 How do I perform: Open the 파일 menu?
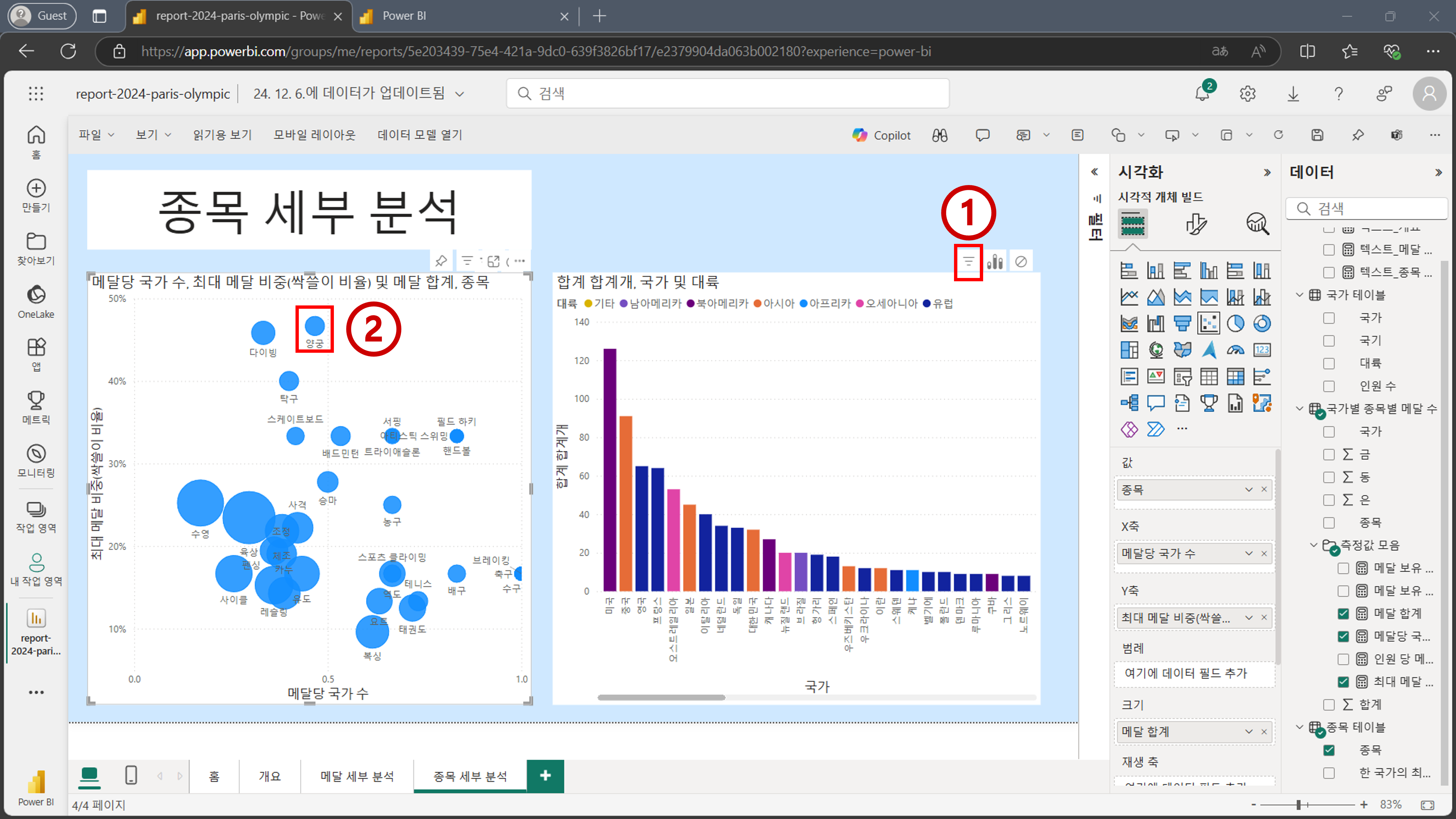point(96,135)
